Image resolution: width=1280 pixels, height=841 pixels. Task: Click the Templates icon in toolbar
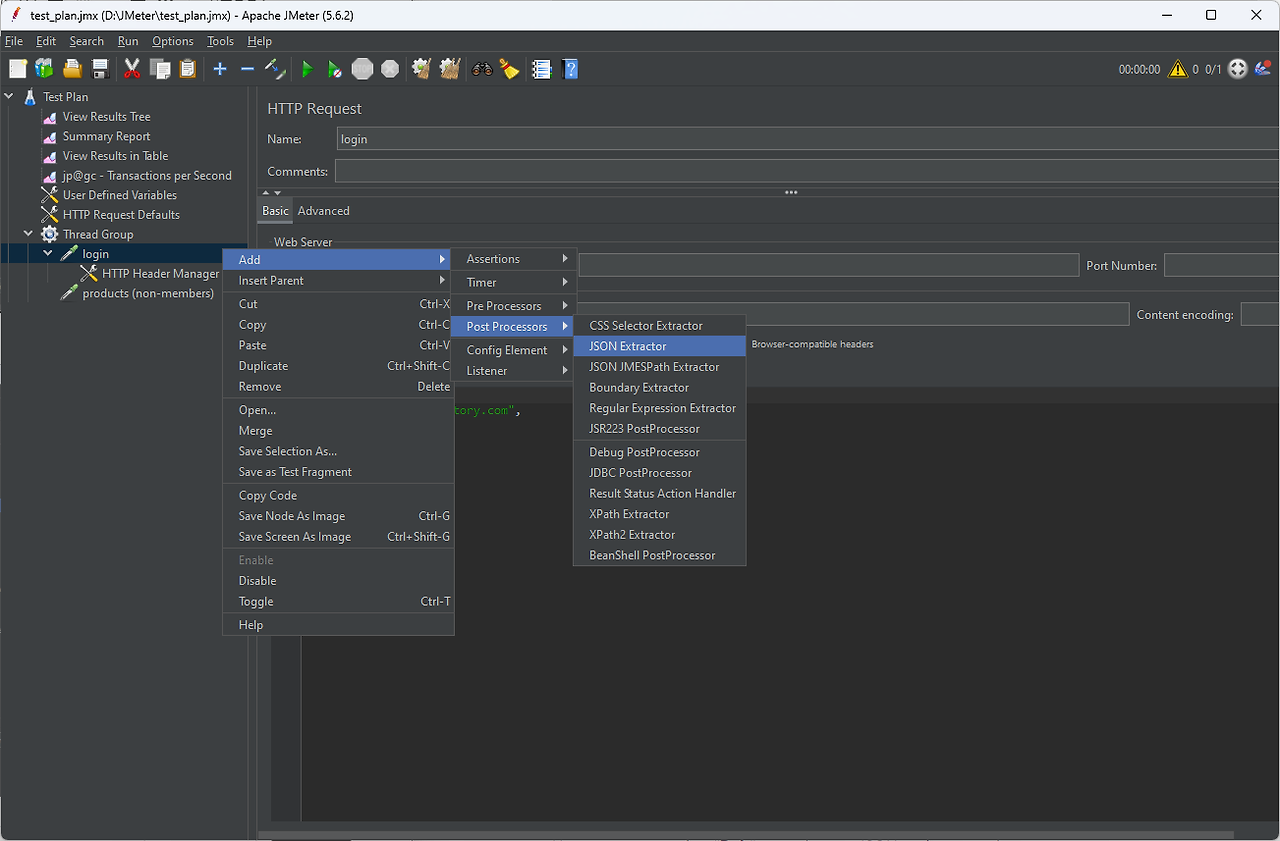(45, 69)
